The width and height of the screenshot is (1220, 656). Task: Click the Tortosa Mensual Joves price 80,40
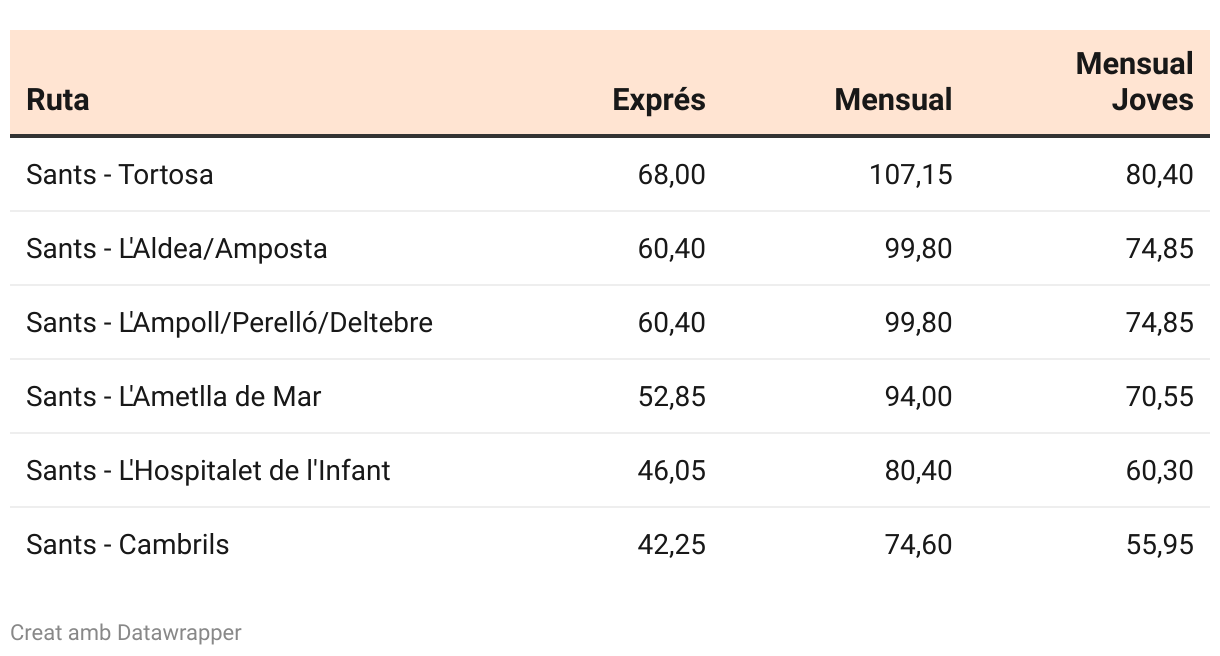(1159, 175)
